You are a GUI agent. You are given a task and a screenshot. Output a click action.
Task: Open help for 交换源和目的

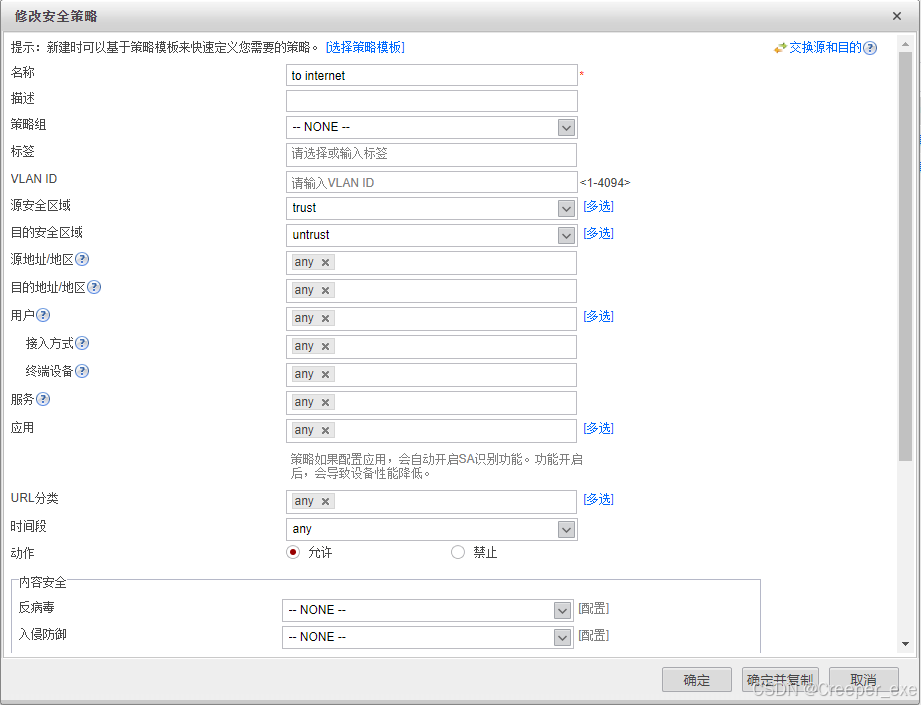[x=870, y=48]
